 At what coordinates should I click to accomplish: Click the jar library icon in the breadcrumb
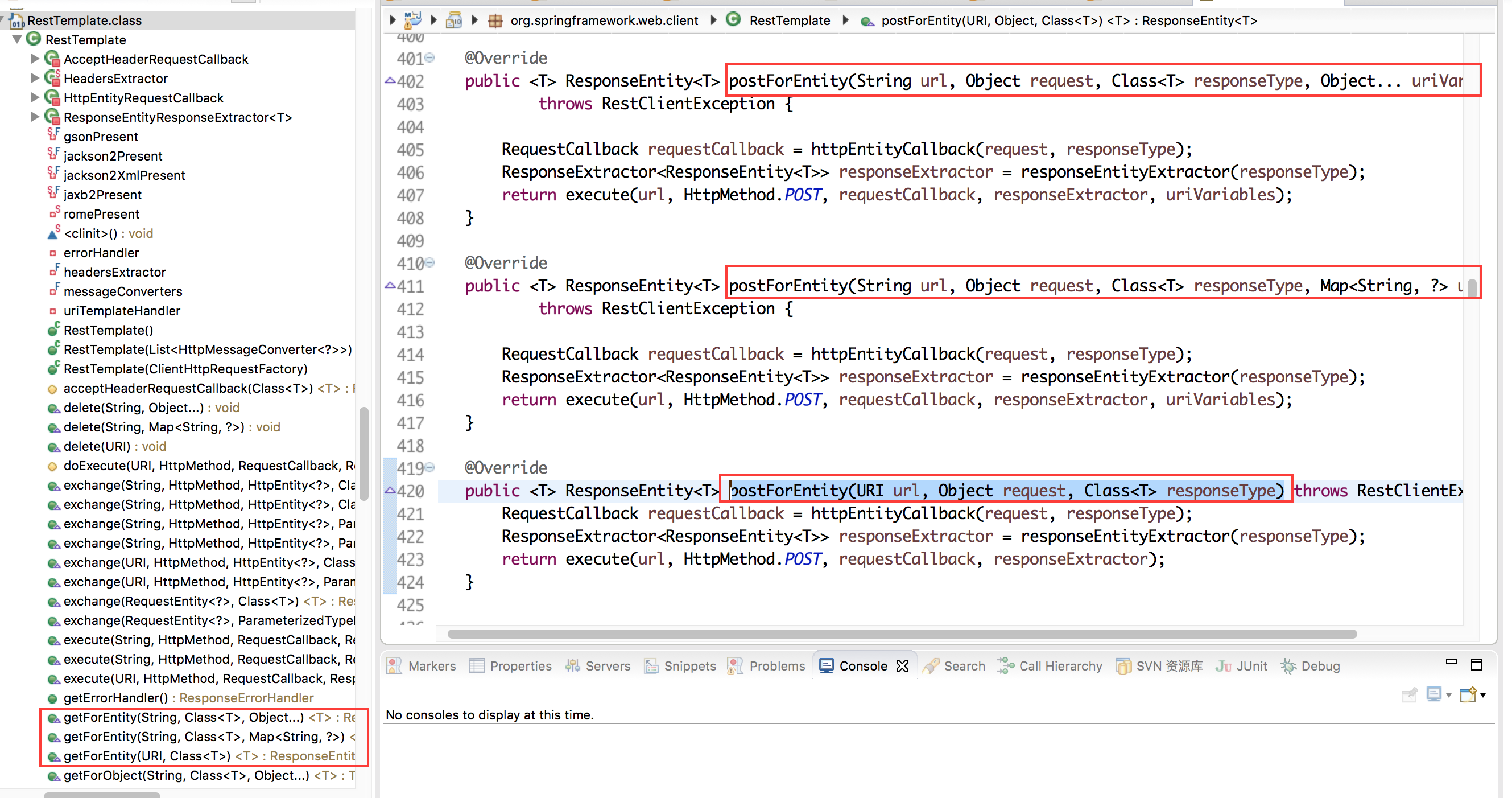454,20
